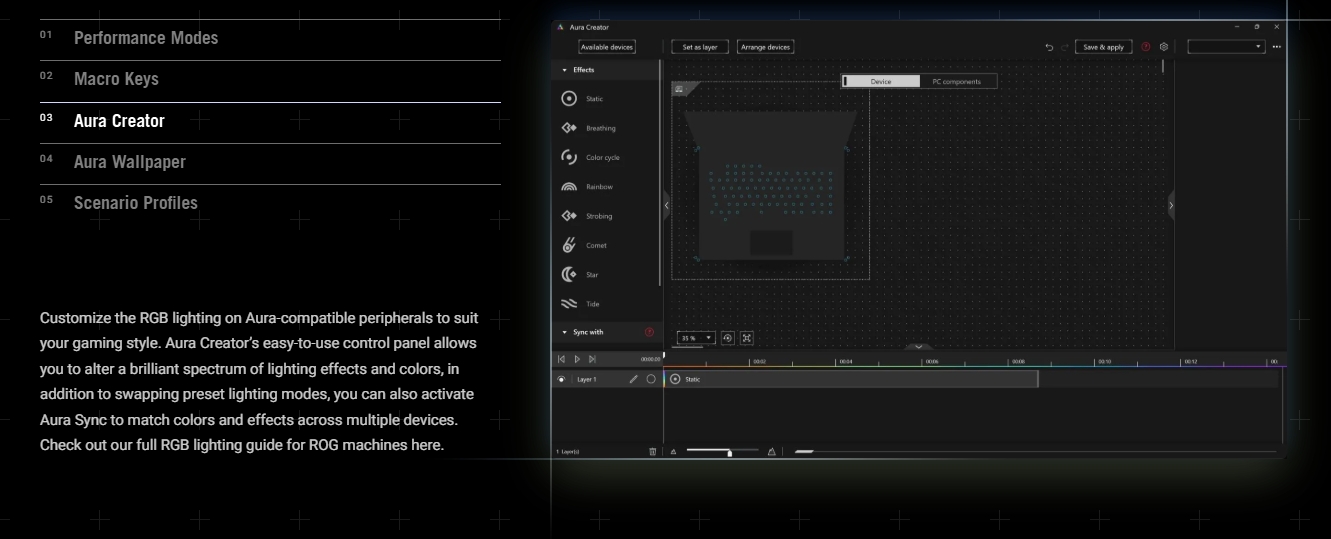Zoom in the timeline with the large triangle
Image resolution: width=1331 pixels, height=539 pixels.
coord(771,452)
